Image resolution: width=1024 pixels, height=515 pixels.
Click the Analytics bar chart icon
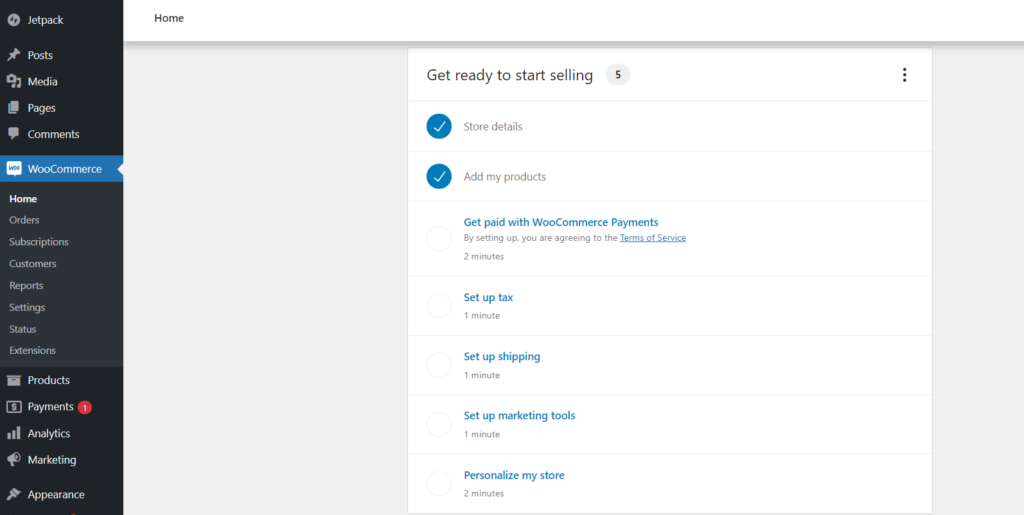[x=14, y=433]
